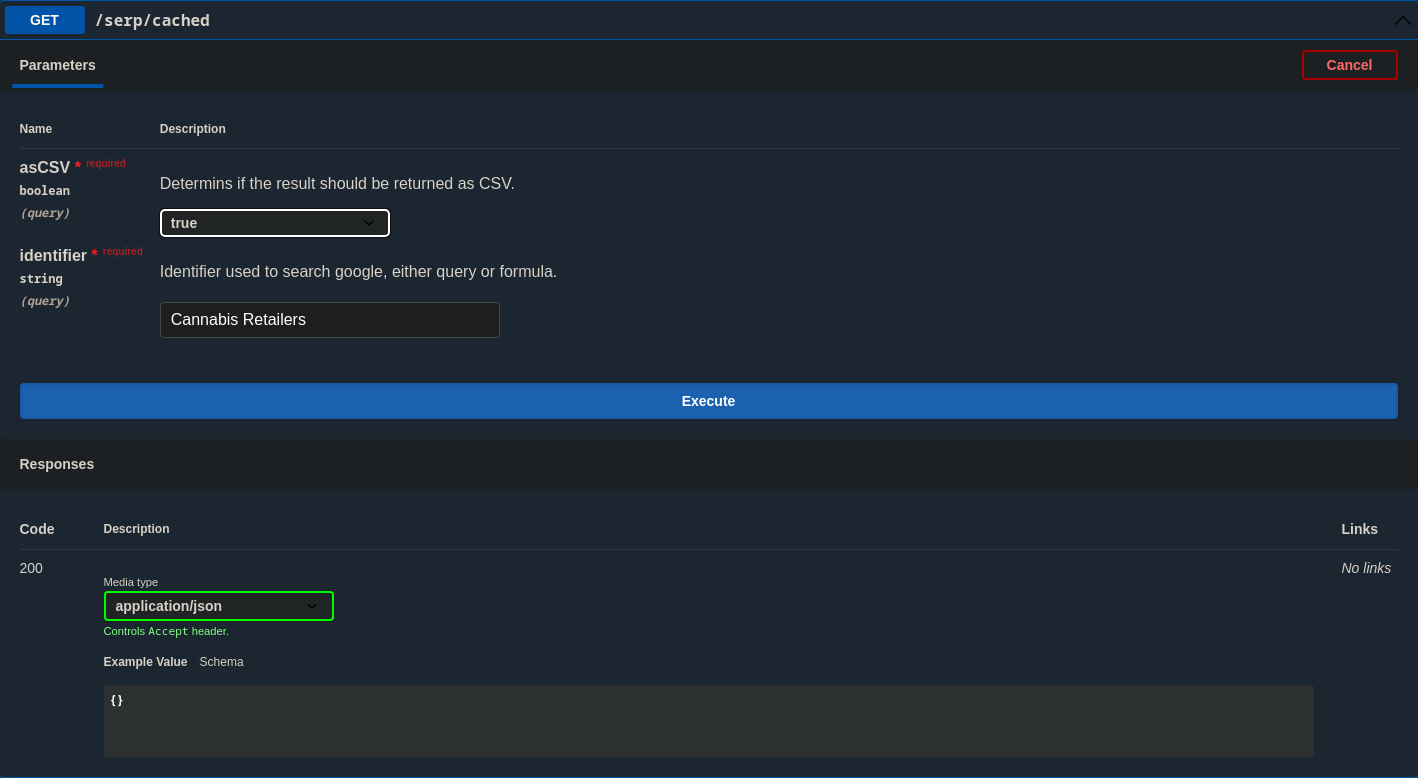Viewport: 1418px width, 778px height.
Task: Switch to the Schema tab
Action: click(x=221, y=662)
